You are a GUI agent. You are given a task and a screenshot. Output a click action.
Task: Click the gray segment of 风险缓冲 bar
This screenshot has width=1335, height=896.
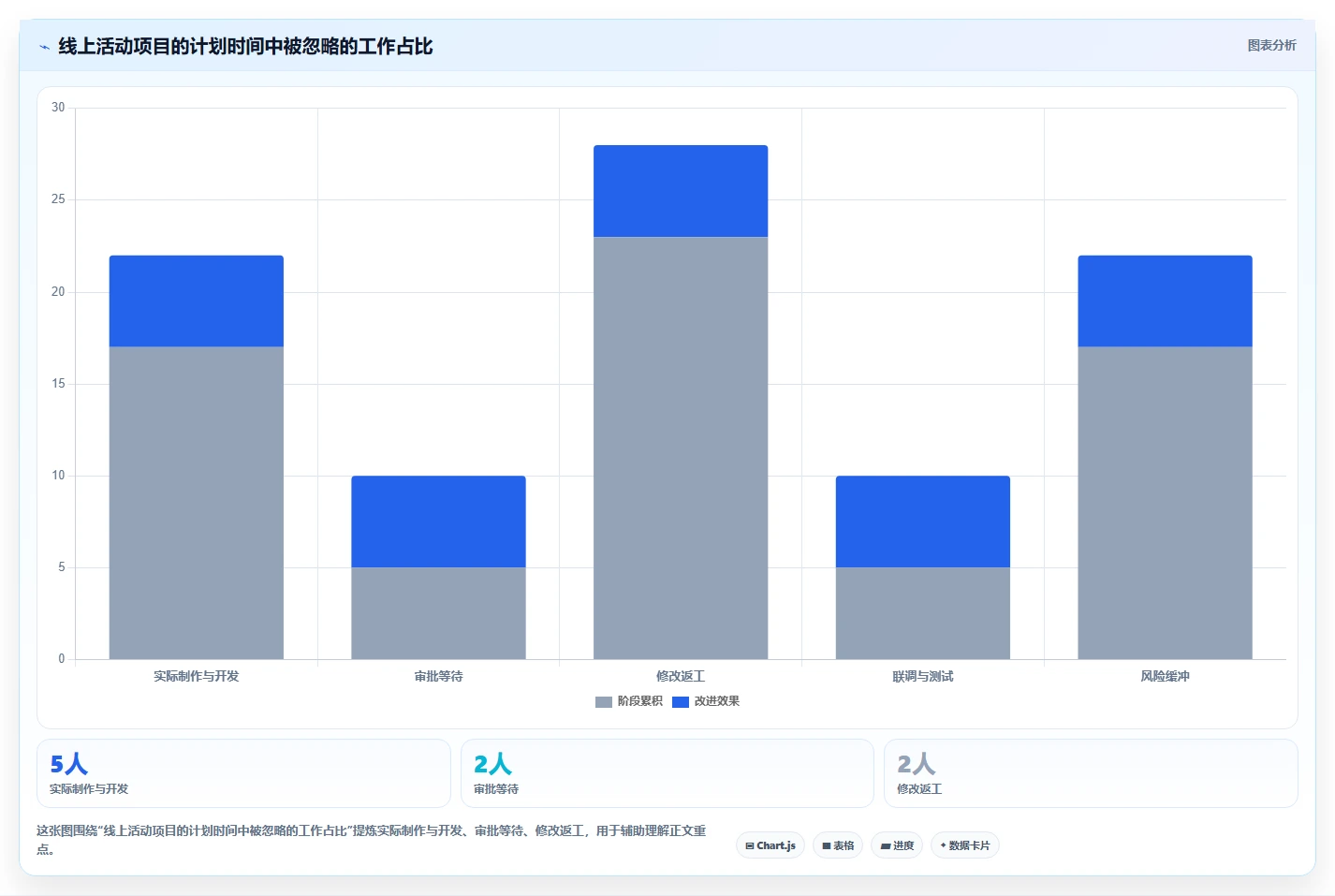pyautogui.click(x=1165, y=503)
